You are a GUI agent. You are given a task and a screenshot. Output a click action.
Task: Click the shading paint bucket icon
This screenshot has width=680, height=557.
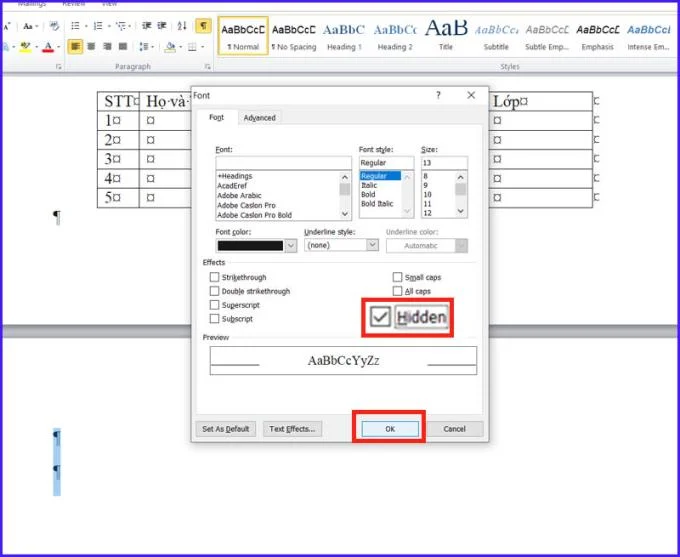(x=170, y=47)
